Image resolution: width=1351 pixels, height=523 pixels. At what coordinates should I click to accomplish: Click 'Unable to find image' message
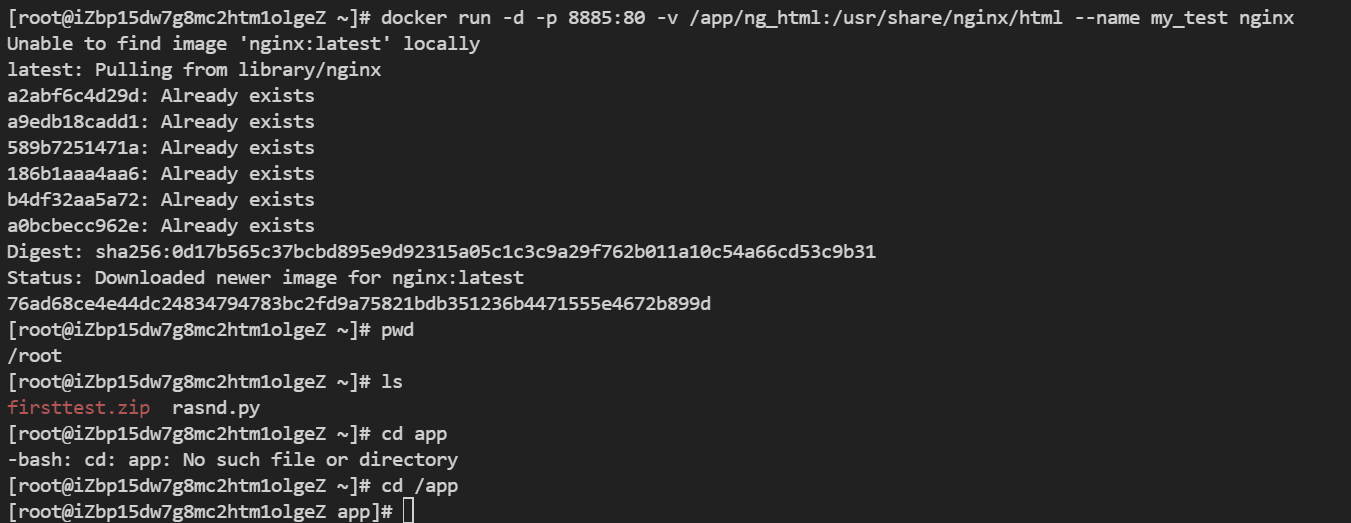(243, 43)
